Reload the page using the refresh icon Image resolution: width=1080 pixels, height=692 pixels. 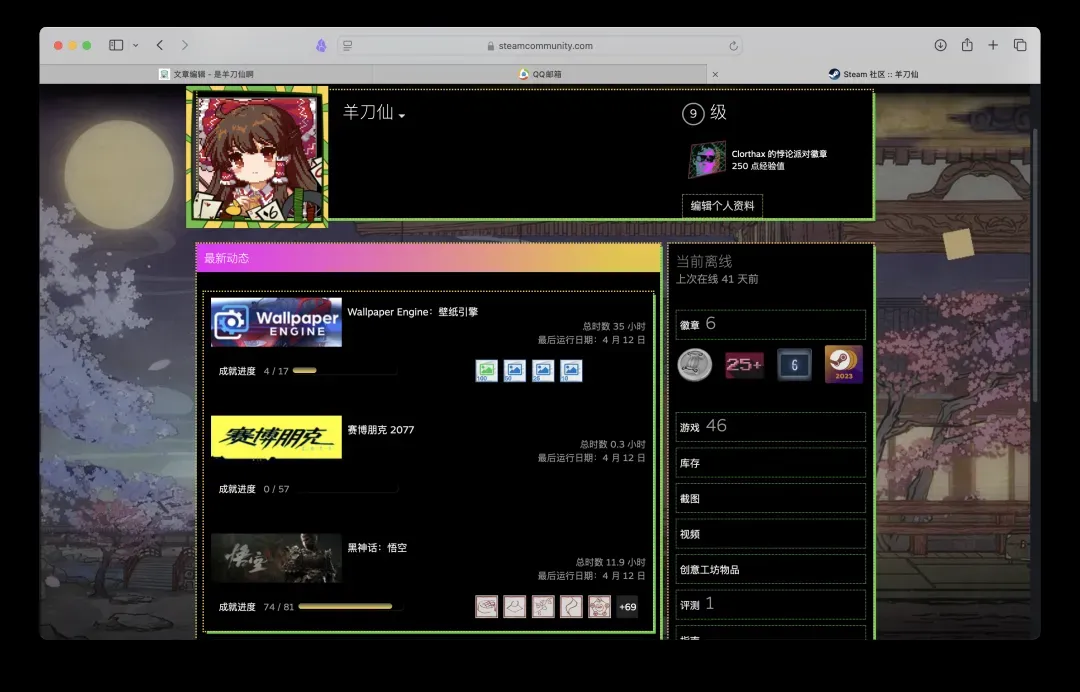point(733,46)
